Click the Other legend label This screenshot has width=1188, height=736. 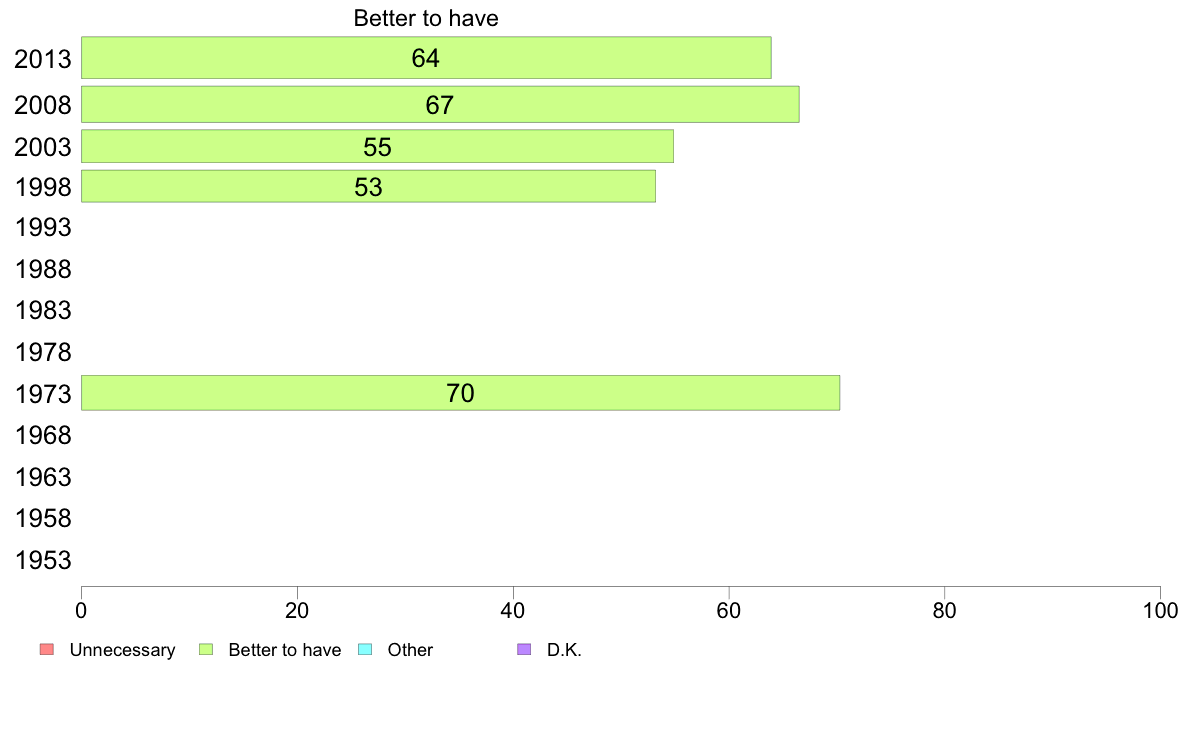(410, 650)
